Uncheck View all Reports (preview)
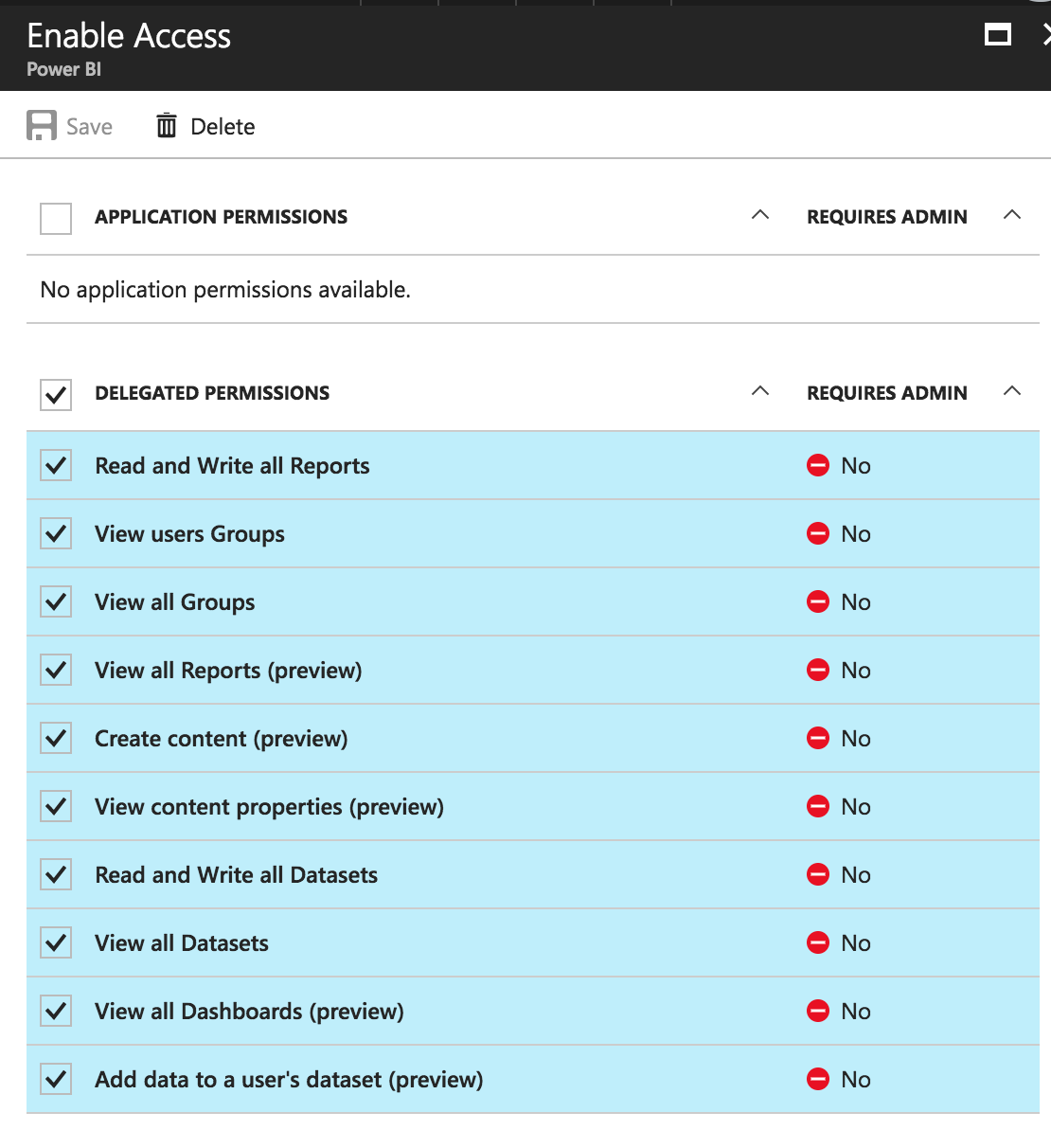 [x=56, y=670]
